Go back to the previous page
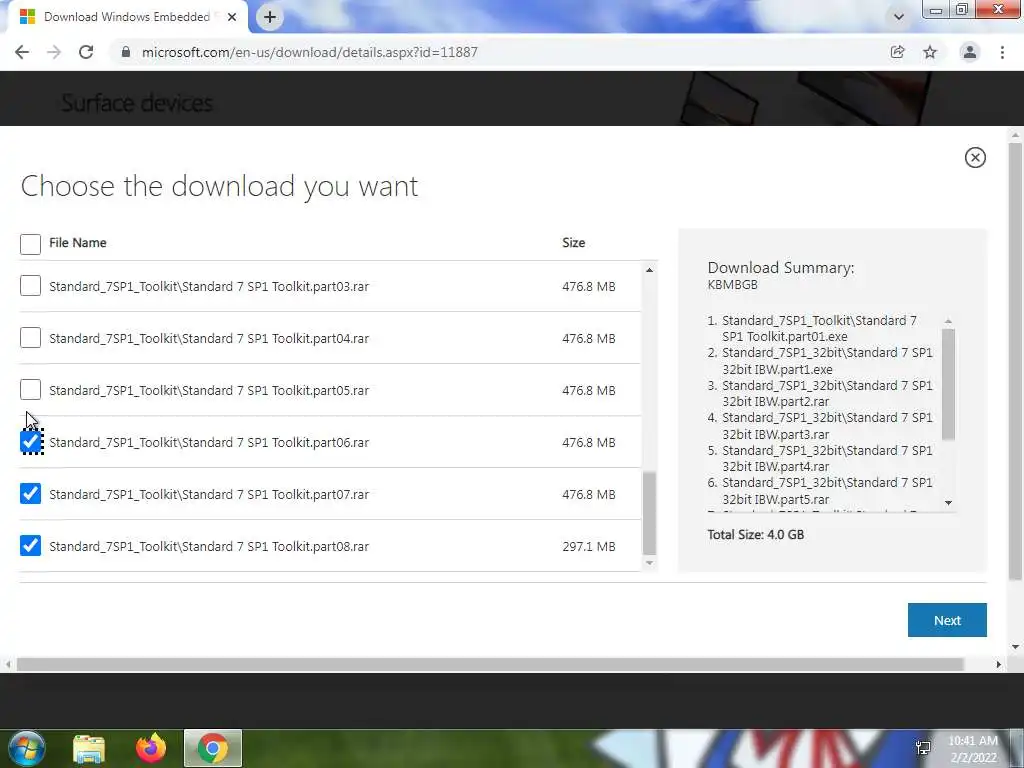The image size is (1024, 768). pyautogui.click(x=22, y=52)
